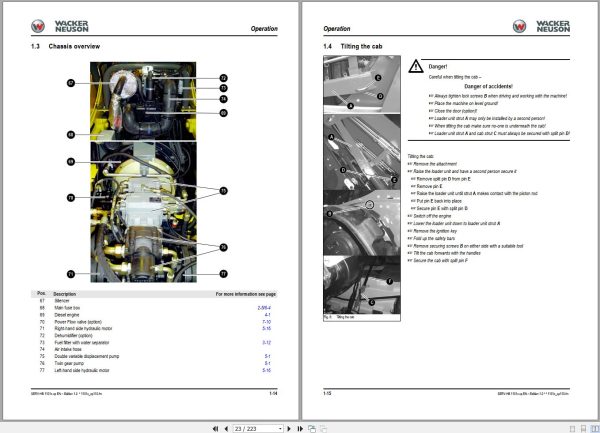Click the "Diesel engine" description
The width and height of the screenshot is (600, 433).
pyautogui.click(x=67, y=315)
